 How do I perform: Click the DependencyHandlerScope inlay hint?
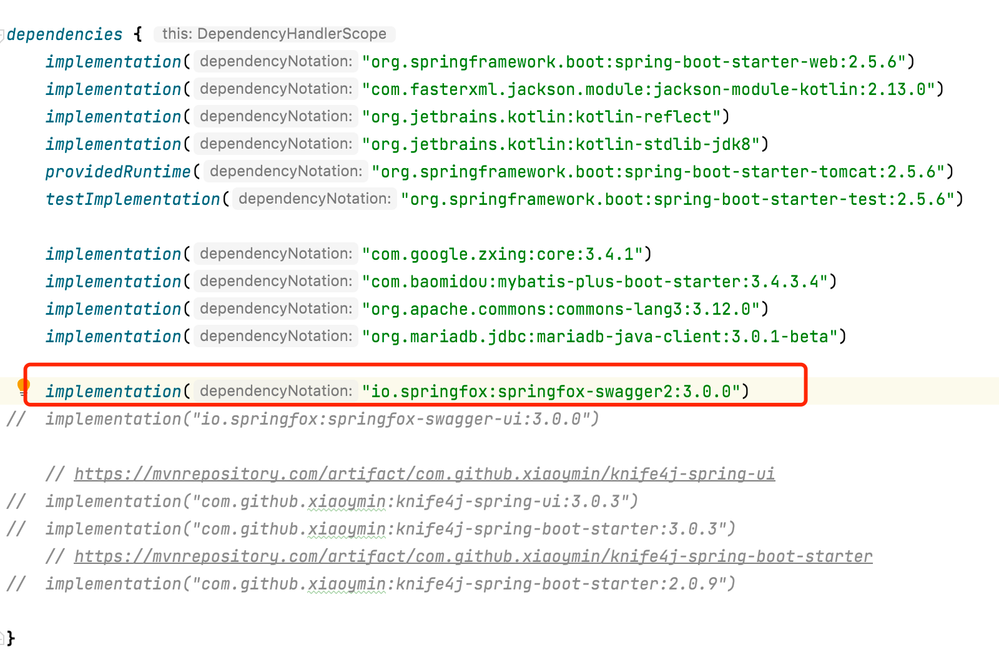(274, 34)
